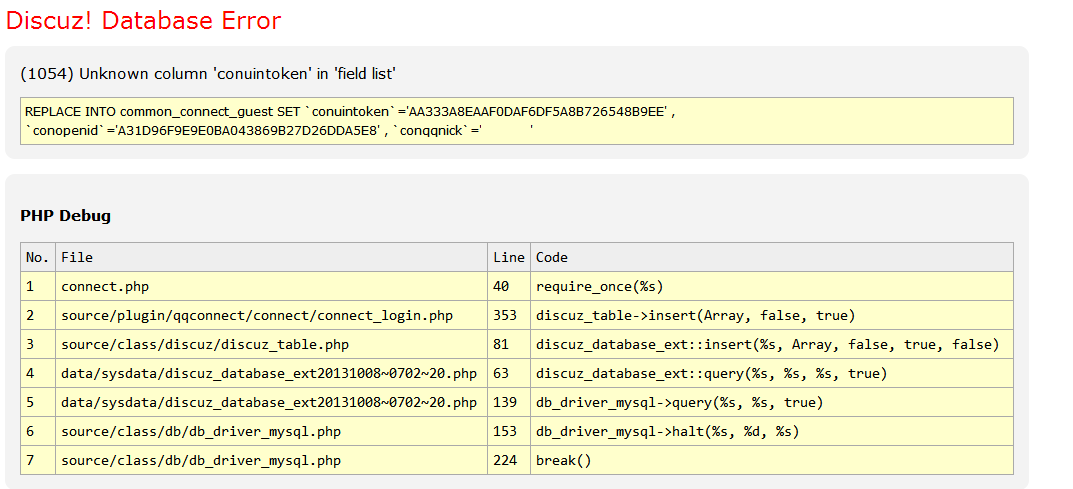
Task: Click the require_once(%s) code cell
Action: 600,286
